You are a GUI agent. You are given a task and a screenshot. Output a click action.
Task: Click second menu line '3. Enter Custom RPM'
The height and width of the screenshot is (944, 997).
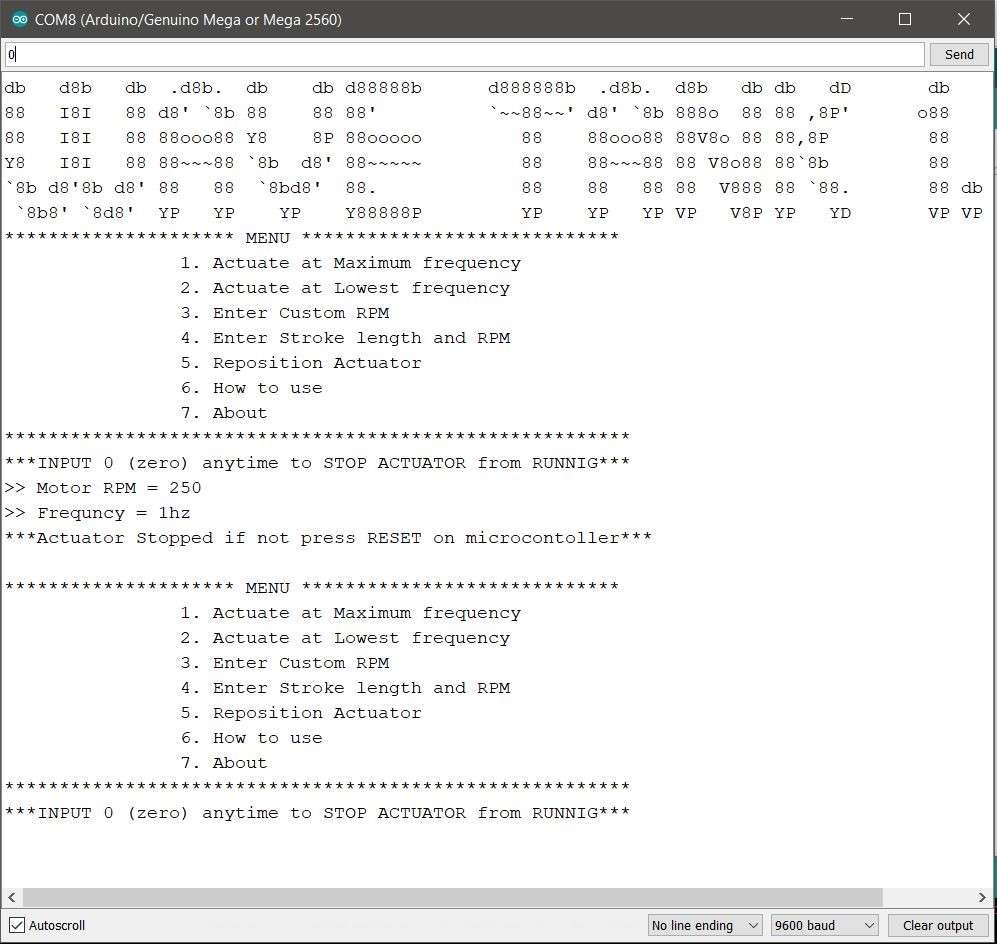(x=284, y=663)
